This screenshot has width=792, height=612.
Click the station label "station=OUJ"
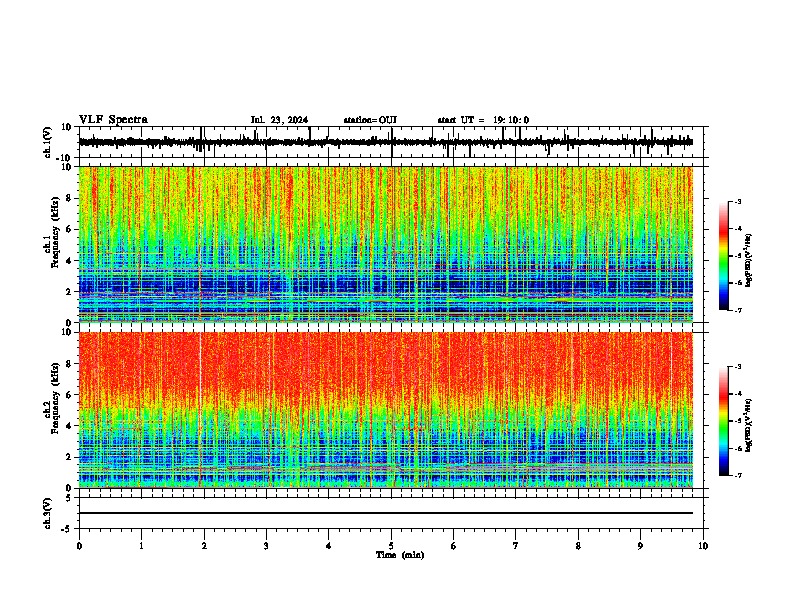point(370,120)
